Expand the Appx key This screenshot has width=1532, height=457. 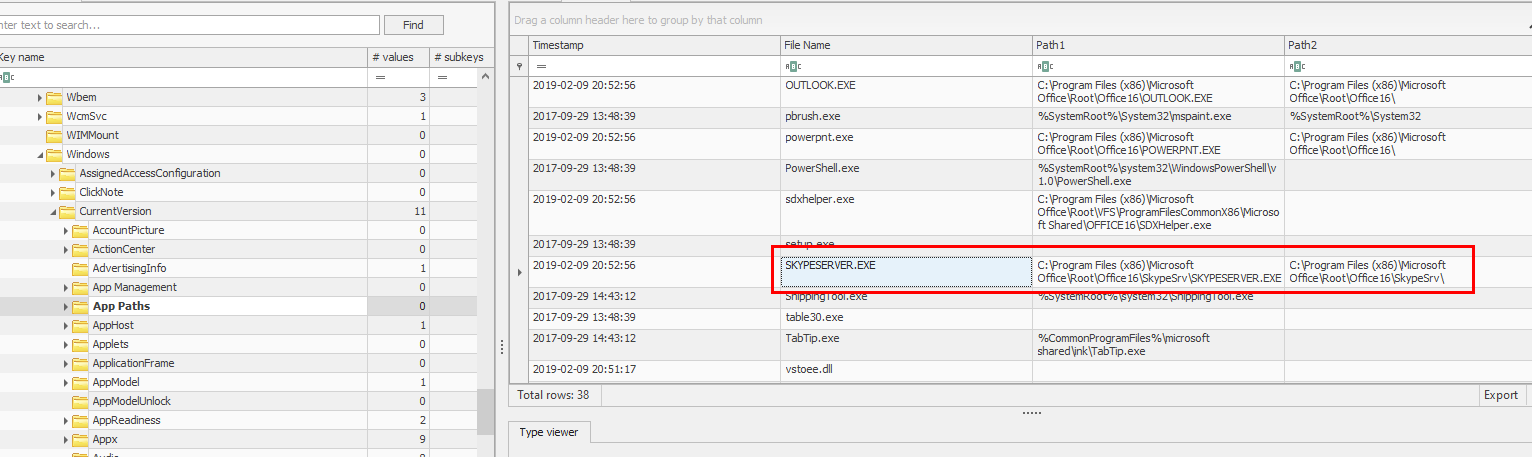coord(66,439)
